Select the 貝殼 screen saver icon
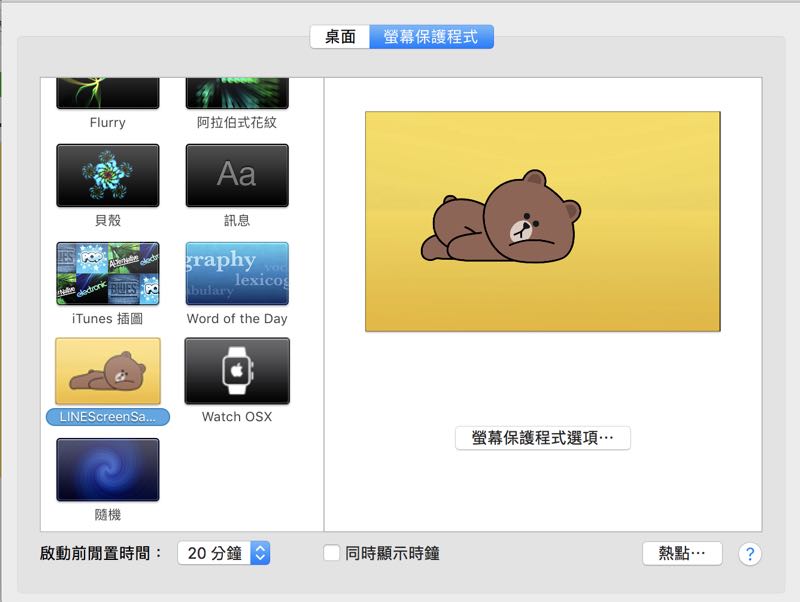This screenshot has height=602, width=800. [107, 176]
